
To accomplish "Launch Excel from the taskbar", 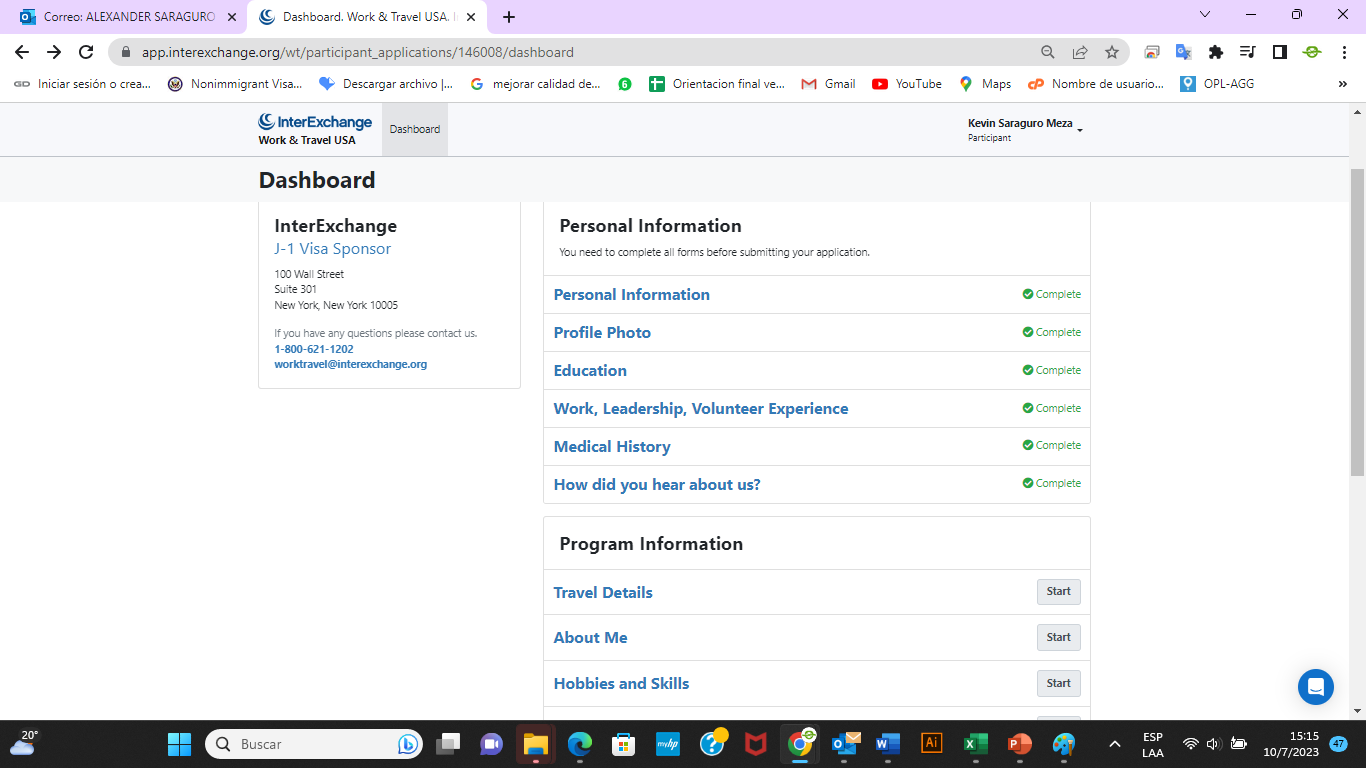I will [x=975, y=744].
